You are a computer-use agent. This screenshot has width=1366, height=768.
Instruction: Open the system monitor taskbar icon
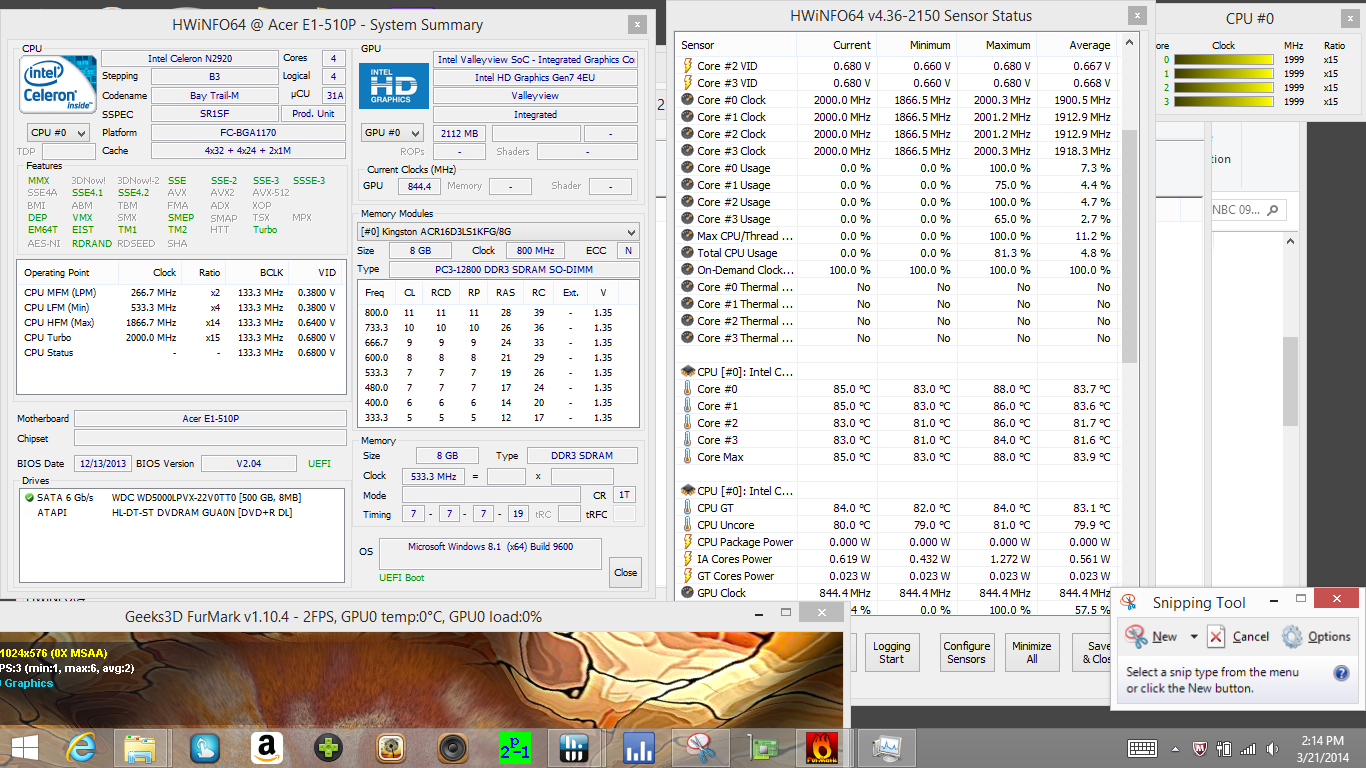[886, 748]
